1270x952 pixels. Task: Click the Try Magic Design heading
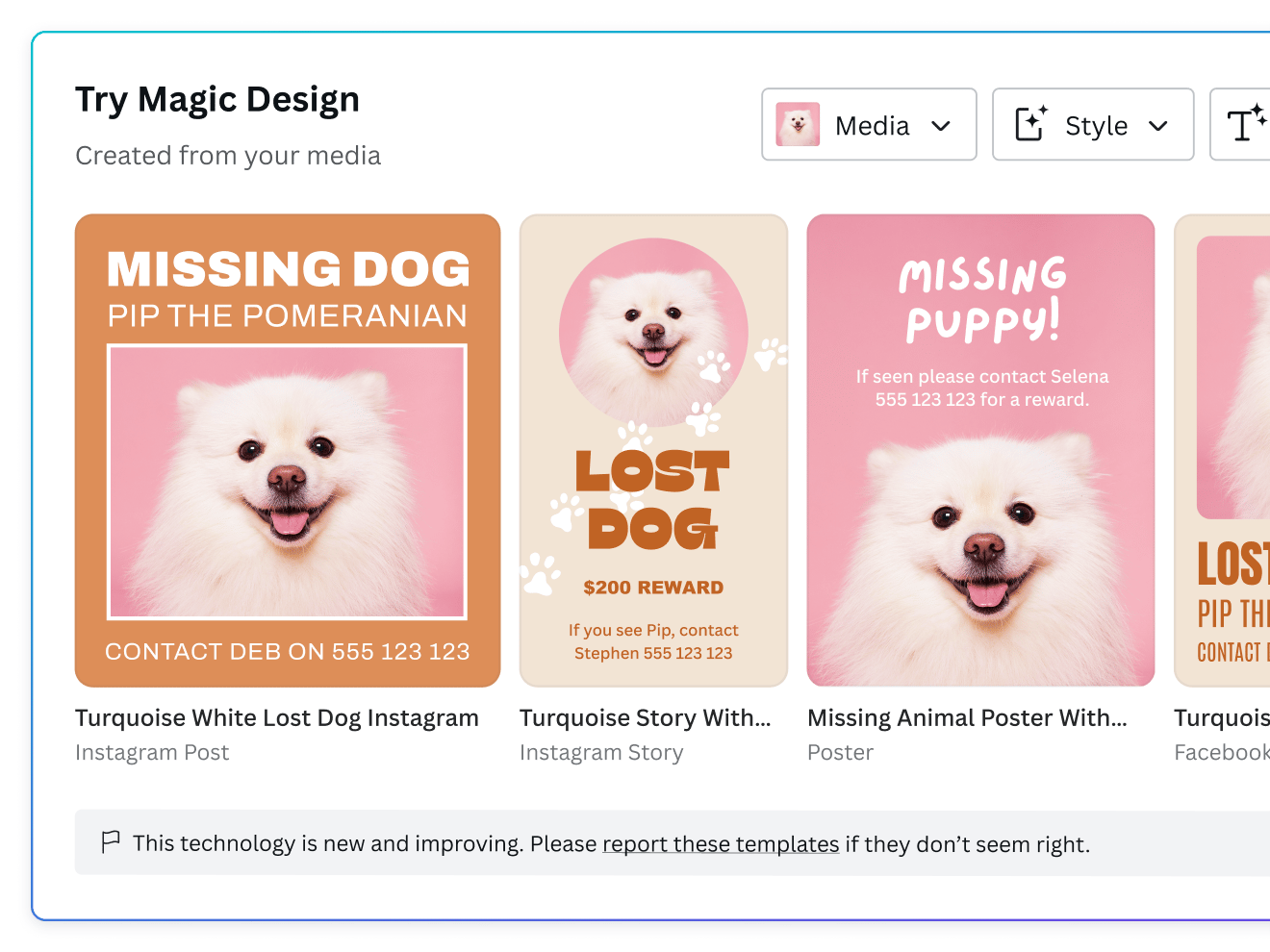click(x=217, y=98)
